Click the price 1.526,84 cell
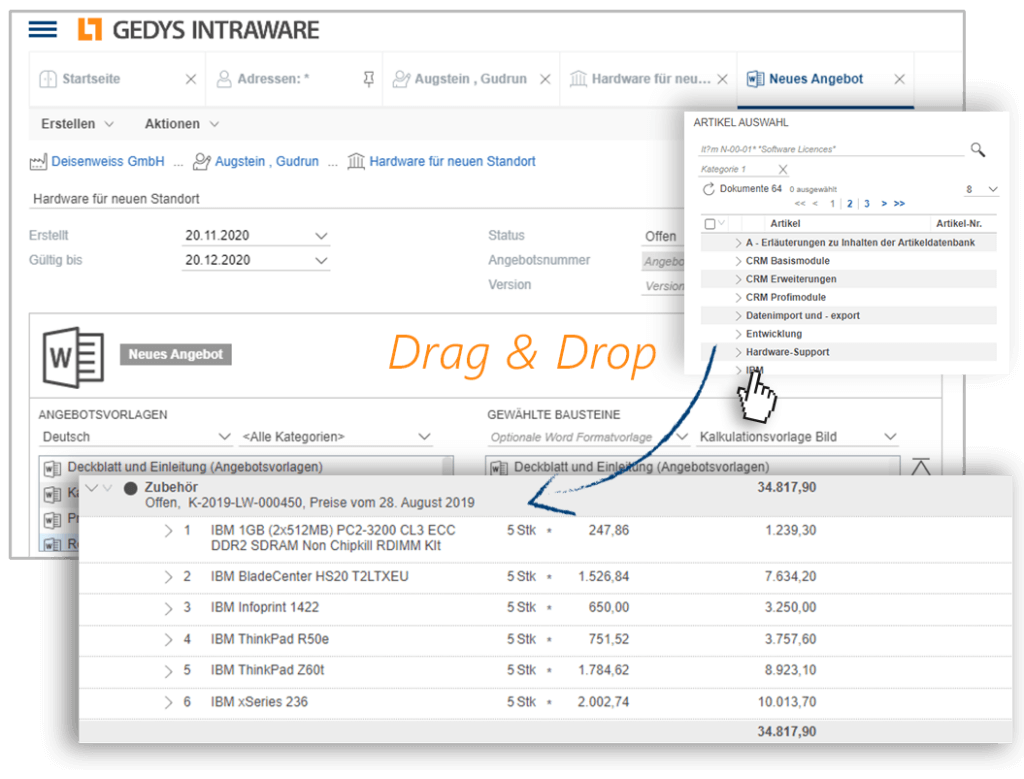 coord(603,577)
